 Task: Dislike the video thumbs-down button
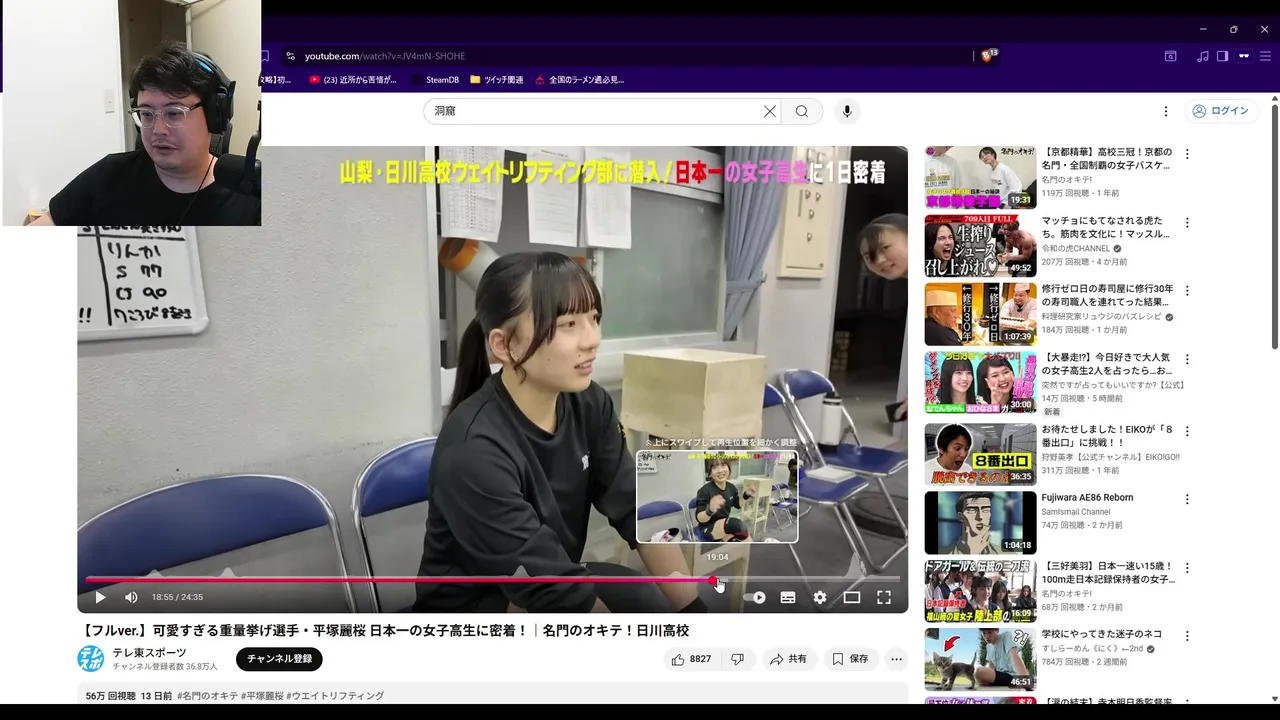pos(737,659)
